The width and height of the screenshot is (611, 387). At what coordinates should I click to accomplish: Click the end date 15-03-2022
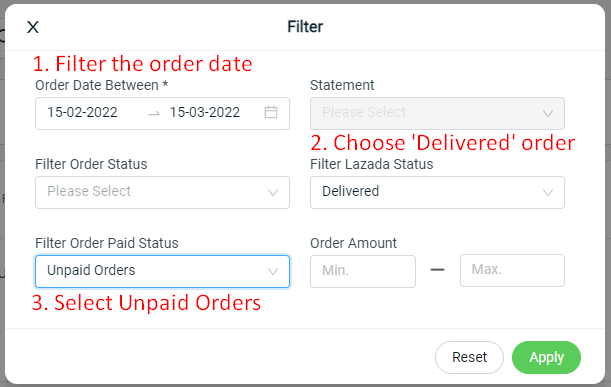click(205, 112)
